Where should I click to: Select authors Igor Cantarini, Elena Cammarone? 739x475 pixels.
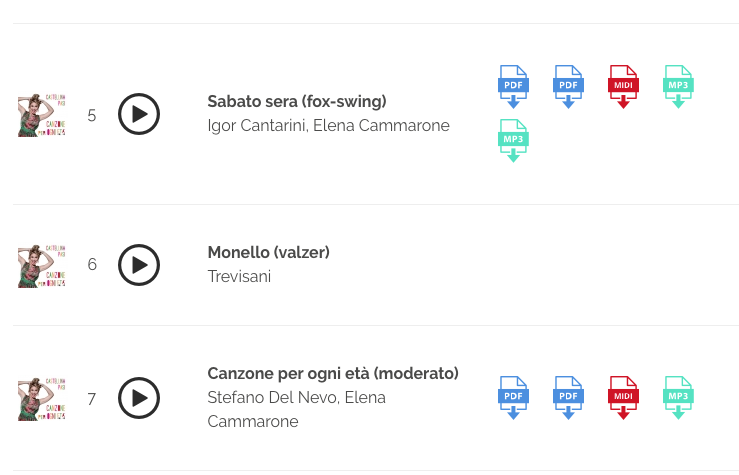[x=328, y=126]
